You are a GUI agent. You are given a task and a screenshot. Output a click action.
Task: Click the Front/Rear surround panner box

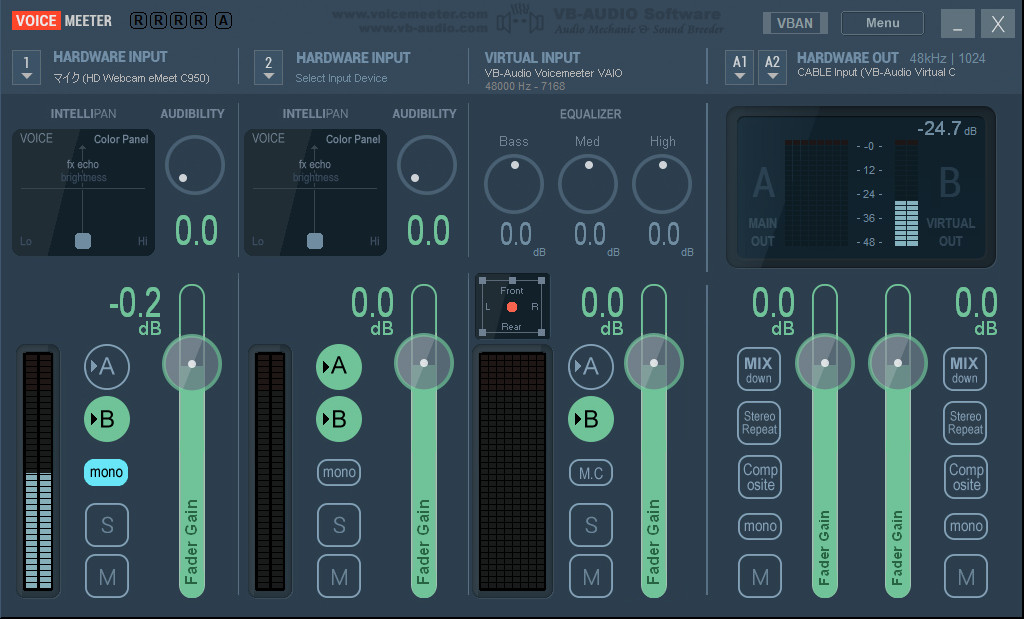point(512,306)
